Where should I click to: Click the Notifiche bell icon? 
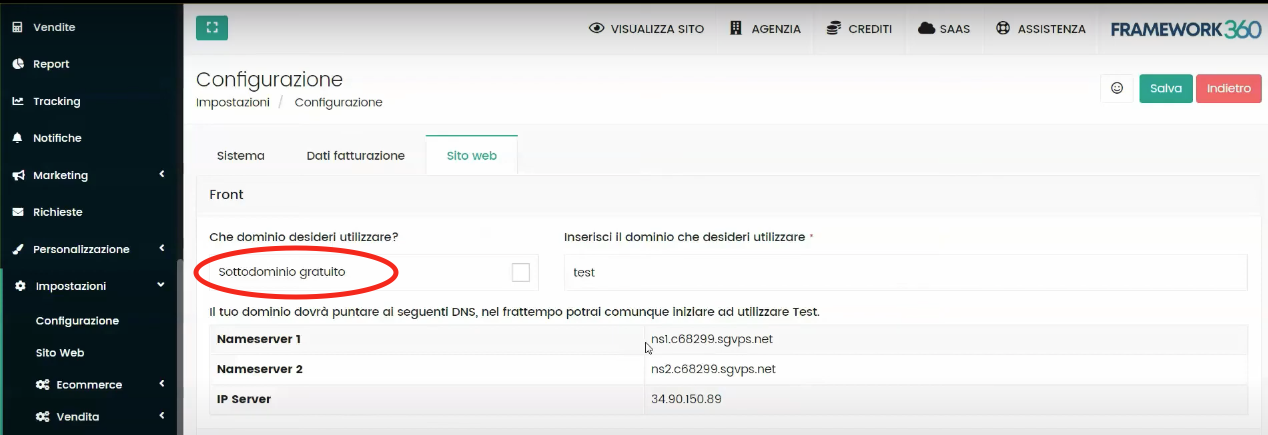pos(18,138)
